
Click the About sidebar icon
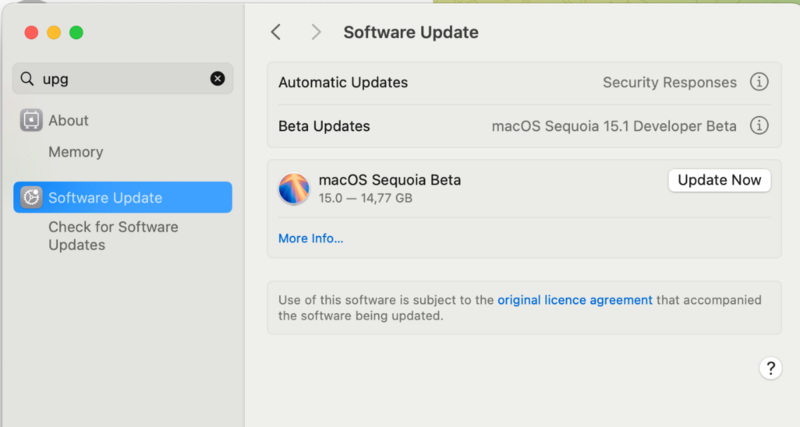click(31, 120)
